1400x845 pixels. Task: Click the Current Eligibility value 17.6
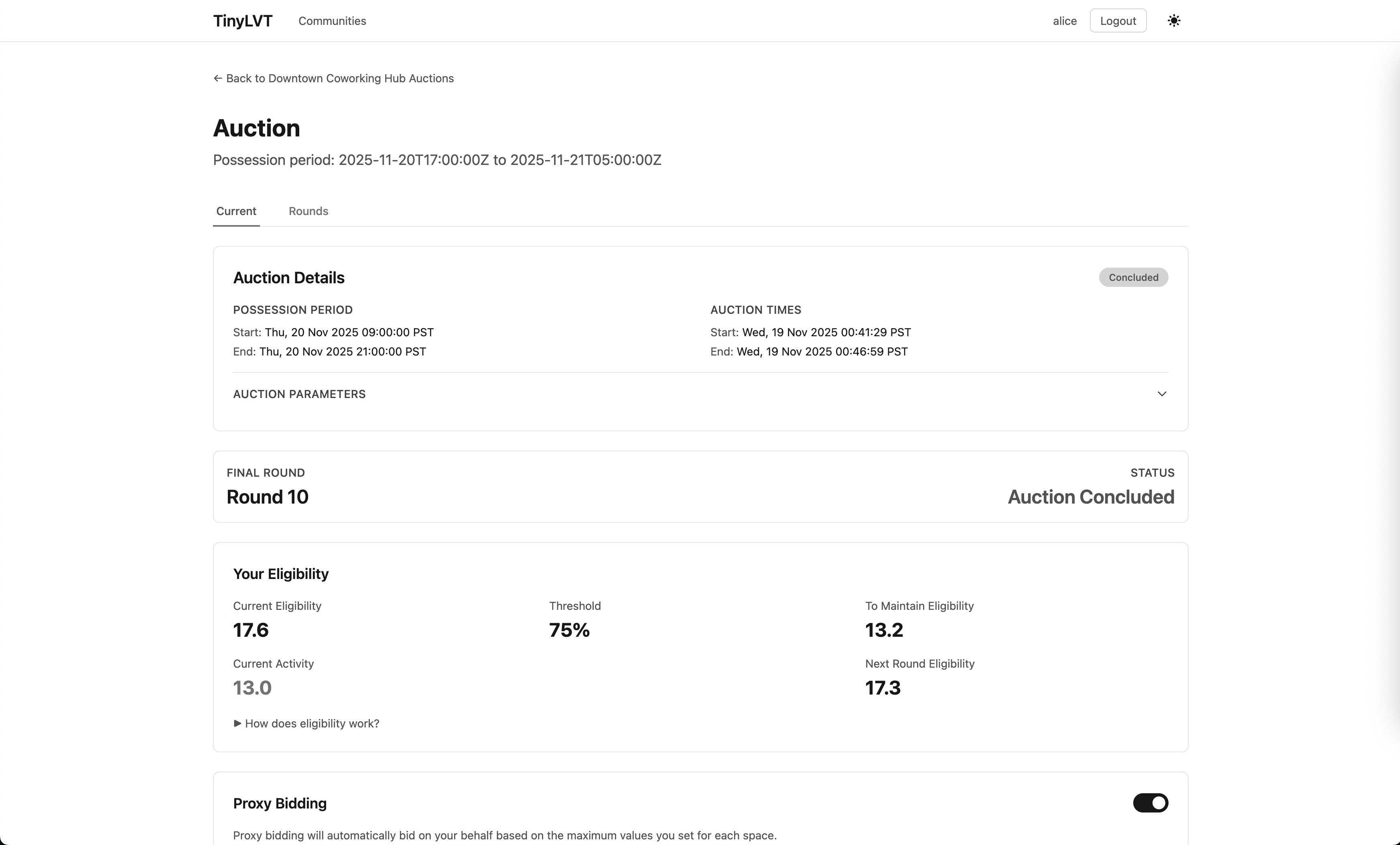tap(251, 630)
